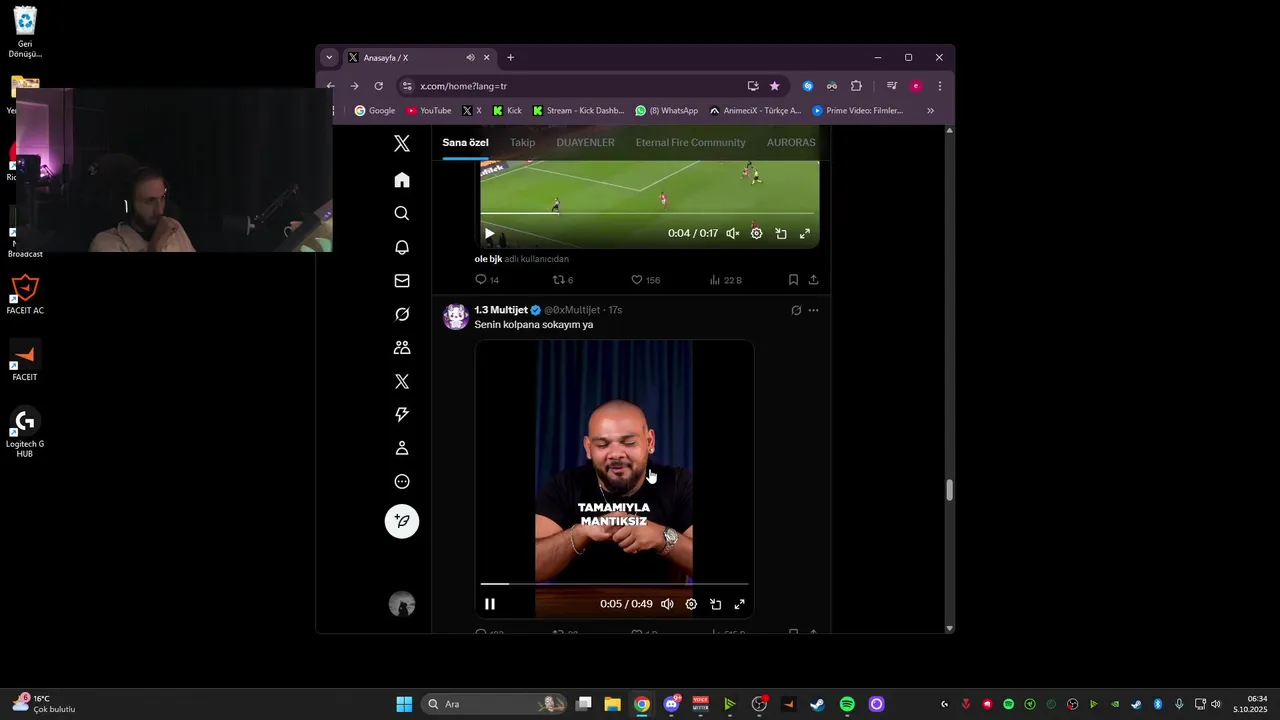Open Communities people icon in sidebar

click(x=402, y=348)
